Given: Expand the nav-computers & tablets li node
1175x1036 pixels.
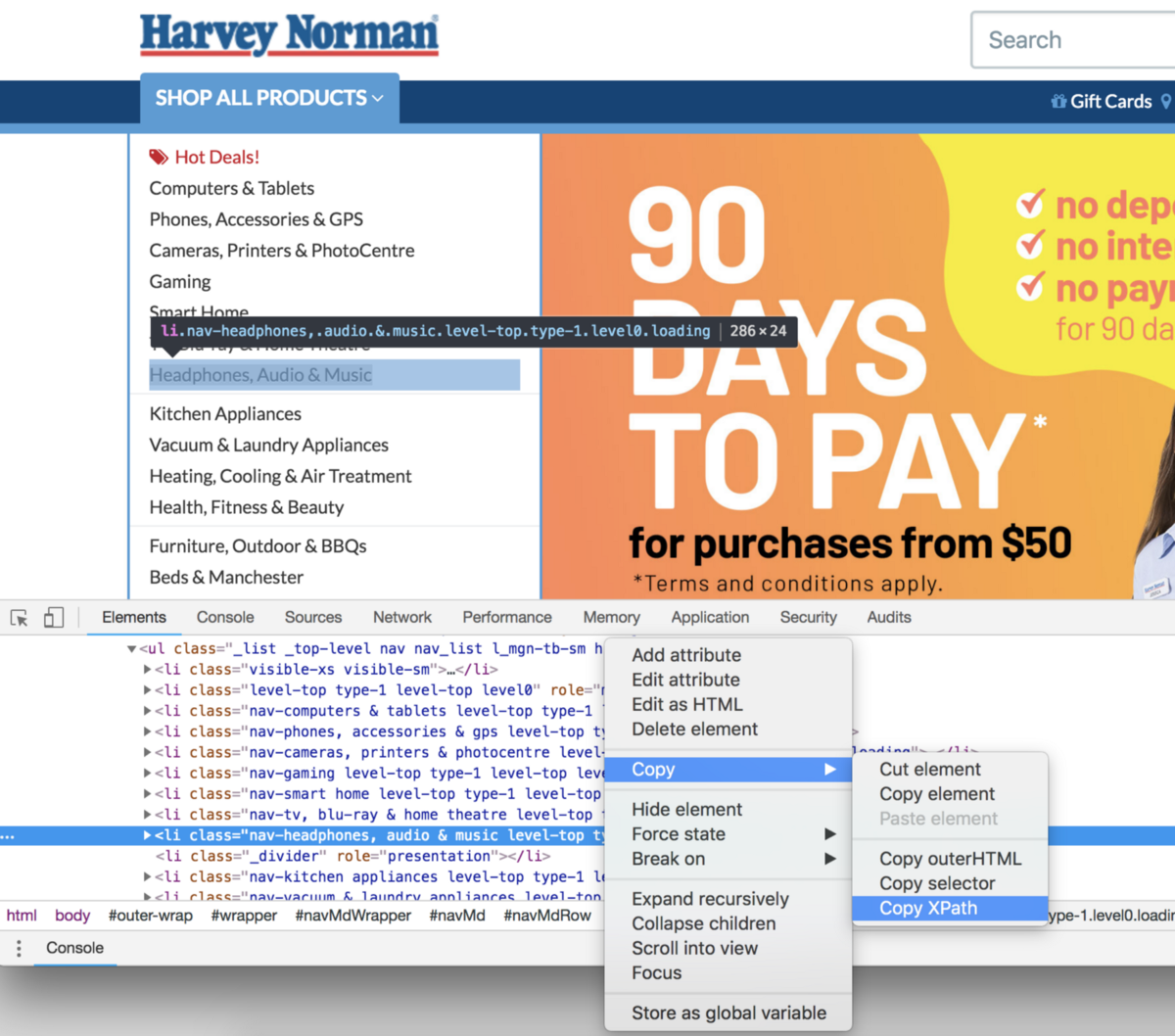Looking at the screenshot, I should tap(147, 711).
